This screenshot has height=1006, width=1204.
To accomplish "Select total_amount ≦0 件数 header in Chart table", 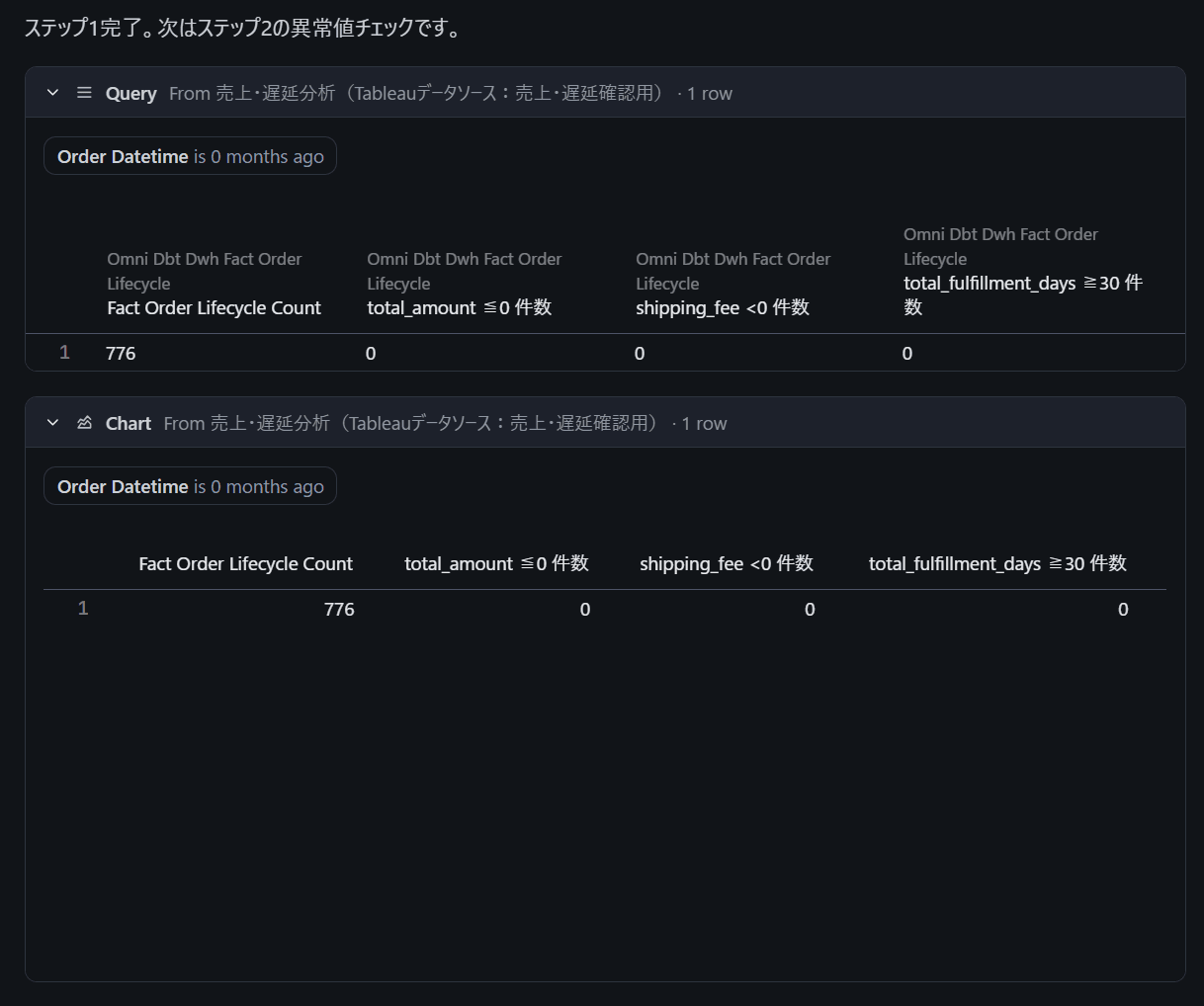I will pos(496,564).
